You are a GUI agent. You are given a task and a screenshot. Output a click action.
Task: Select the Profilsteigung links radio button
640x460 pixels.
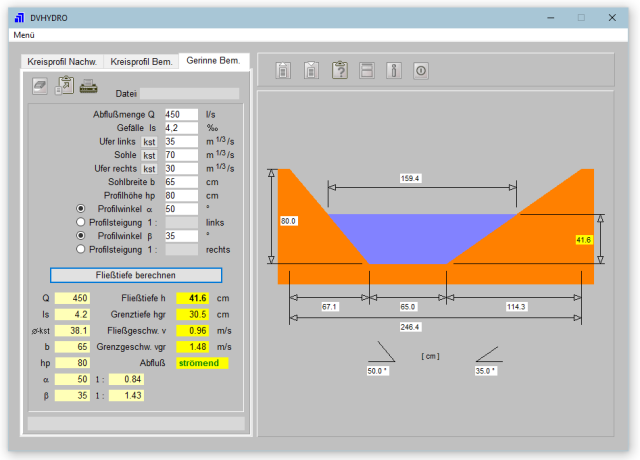(x=81, y=222)
